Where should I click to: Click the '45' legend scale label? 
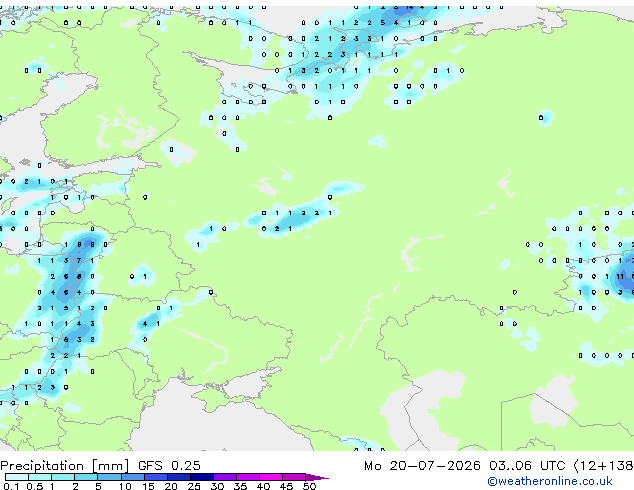click(286, 486)
